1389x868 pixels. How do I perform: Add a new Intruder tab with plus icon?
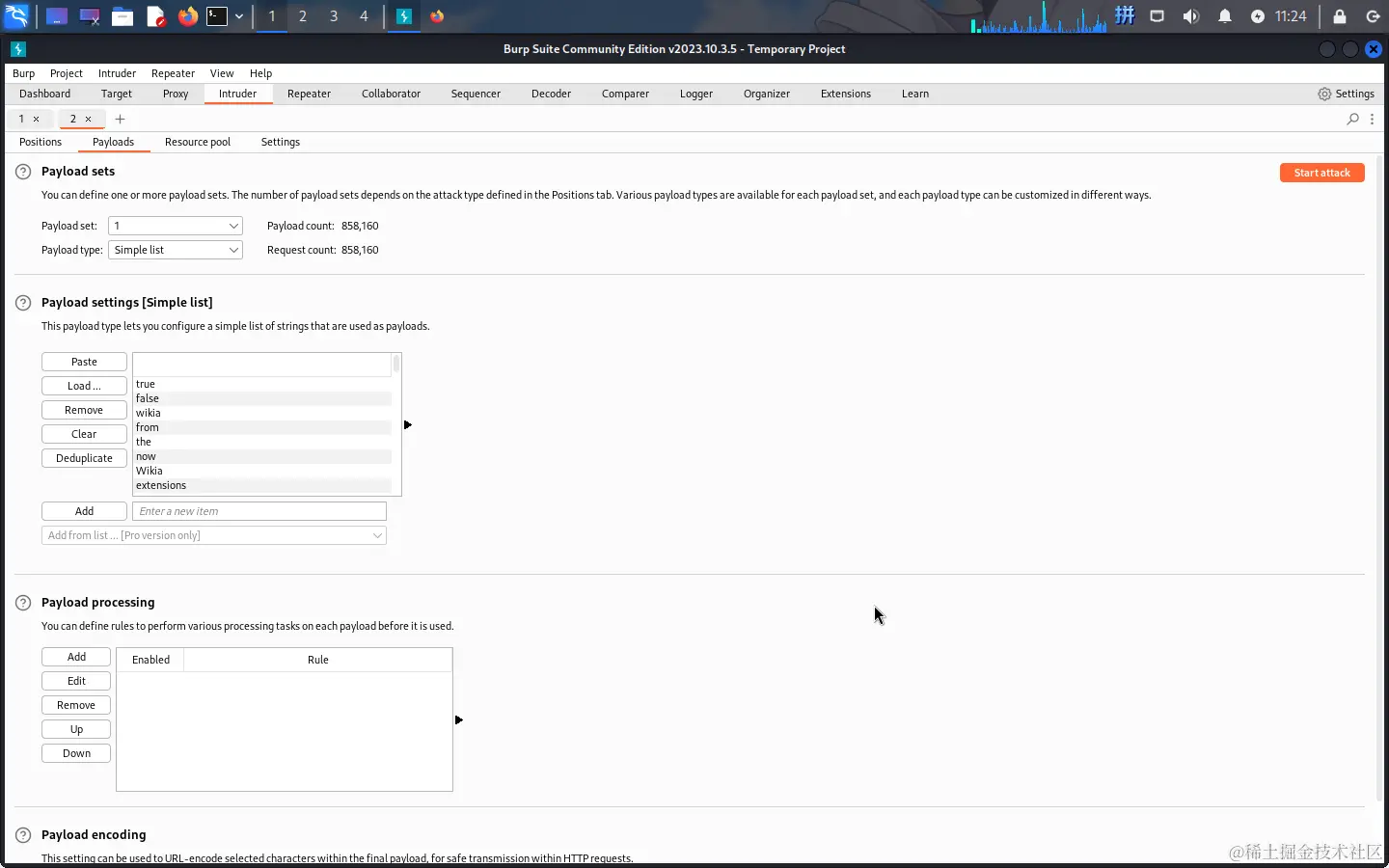pos(120,120)
